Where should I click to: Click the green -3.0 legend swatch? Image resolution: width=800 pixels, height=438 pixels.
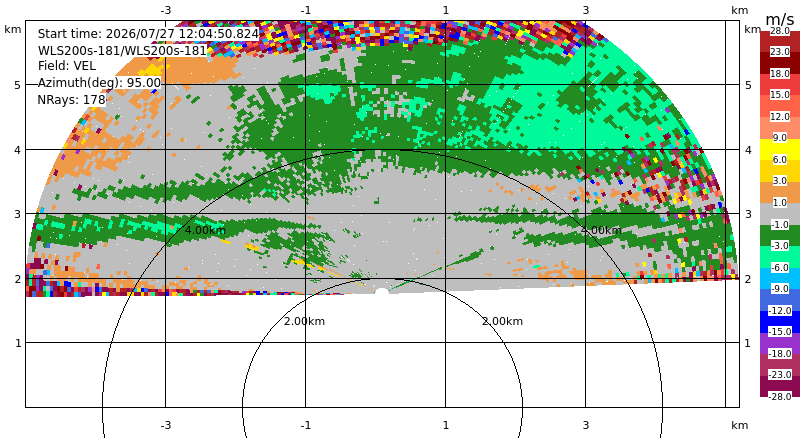point(780,235)
